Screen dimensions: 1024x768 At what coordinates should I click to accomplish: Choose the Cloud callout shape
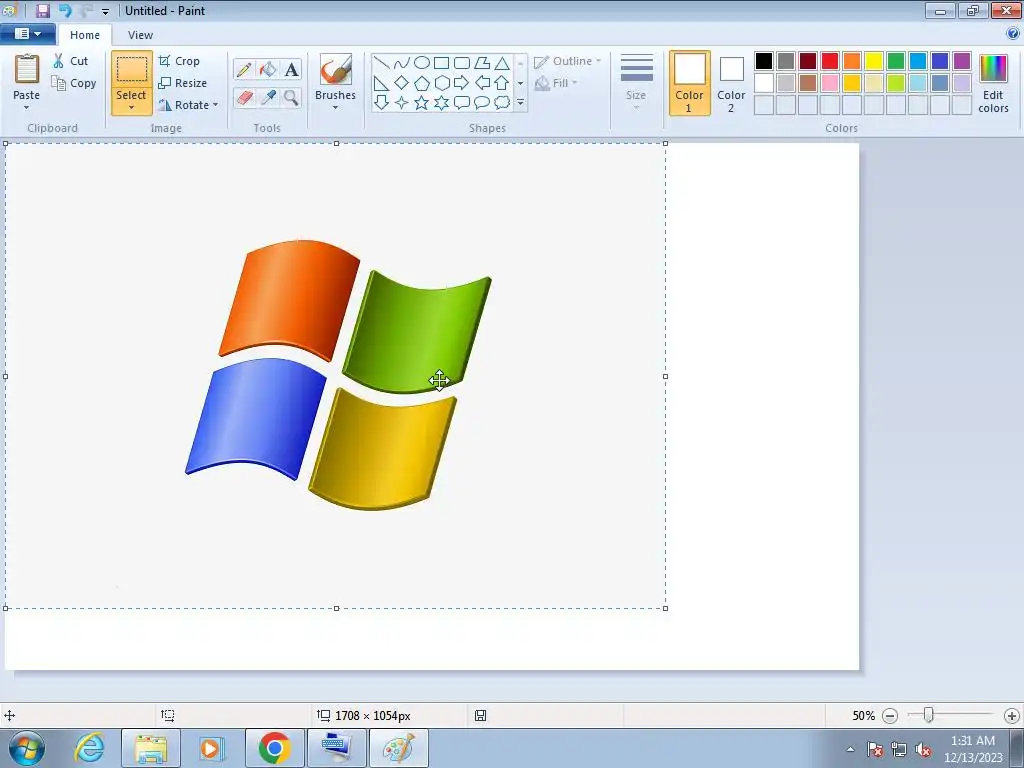(502, 103)
